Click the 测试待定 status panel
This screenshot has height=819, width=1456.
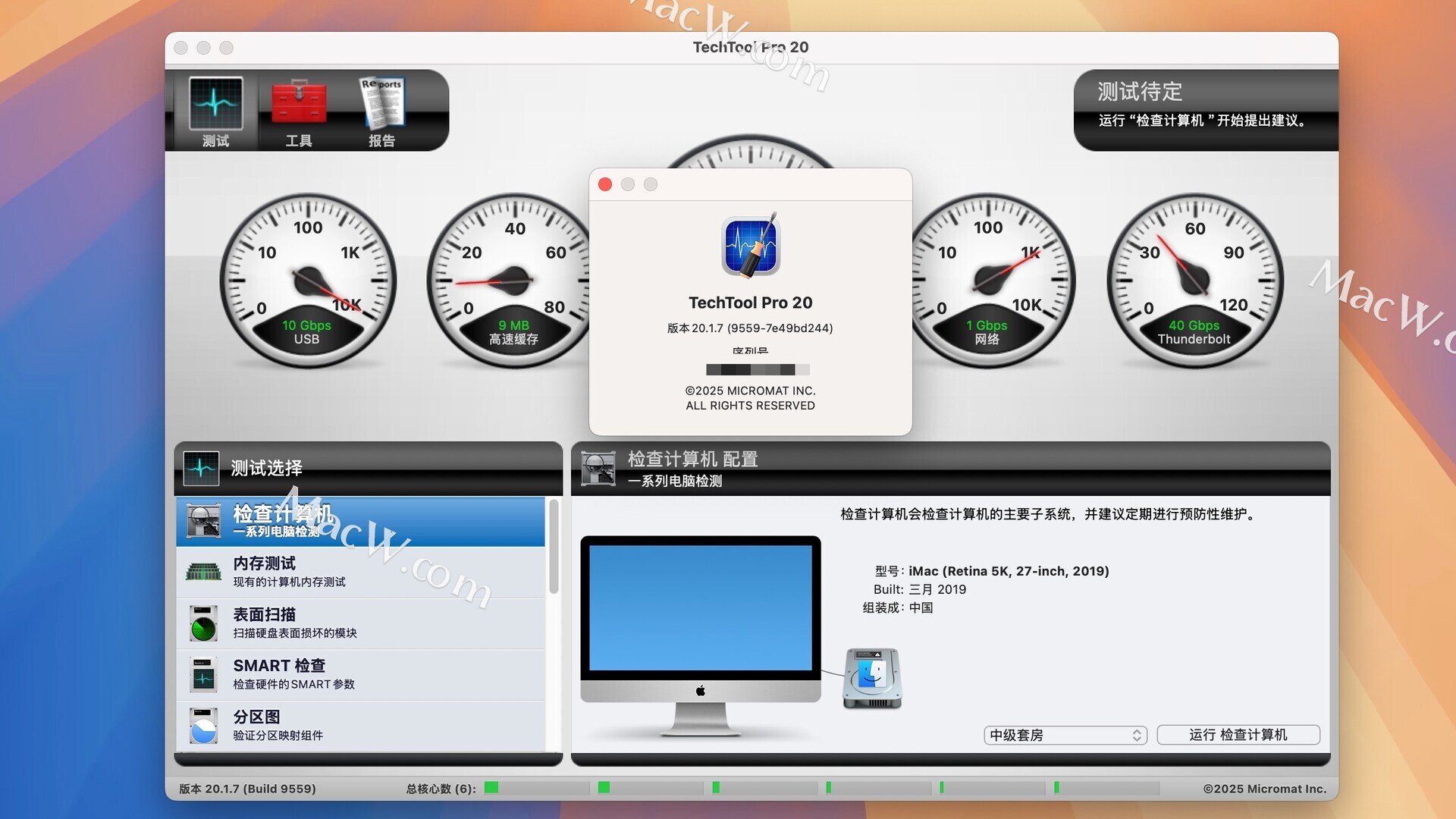[1206, 111]
